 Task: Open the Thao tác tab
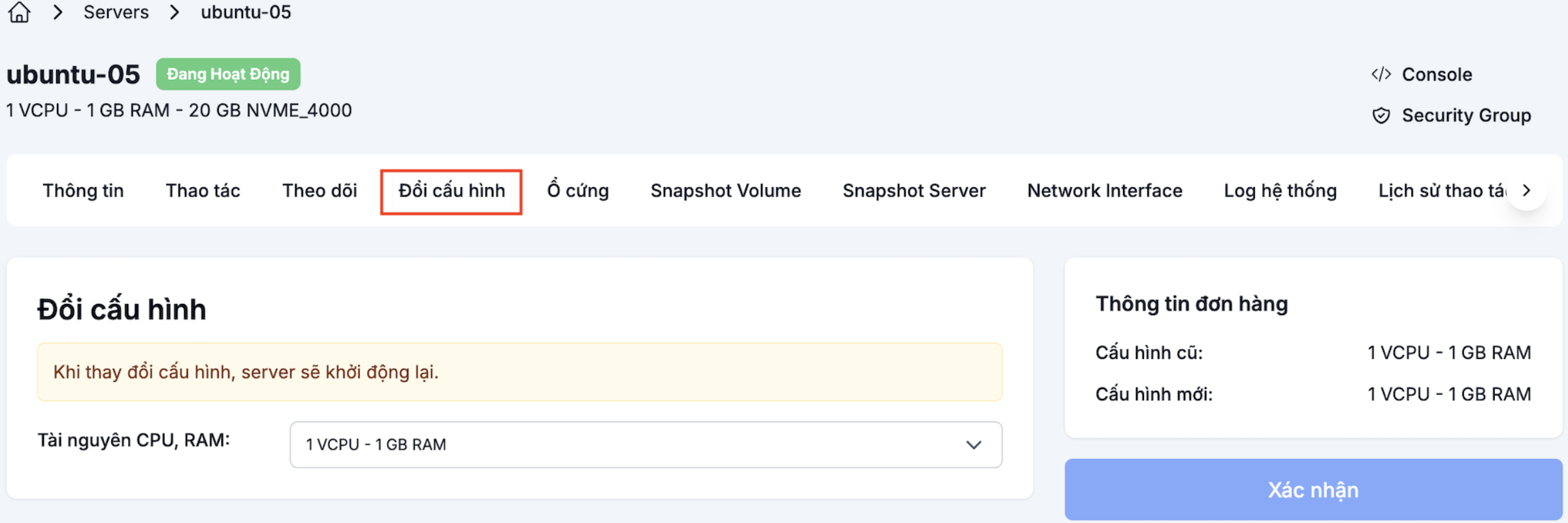203,191
